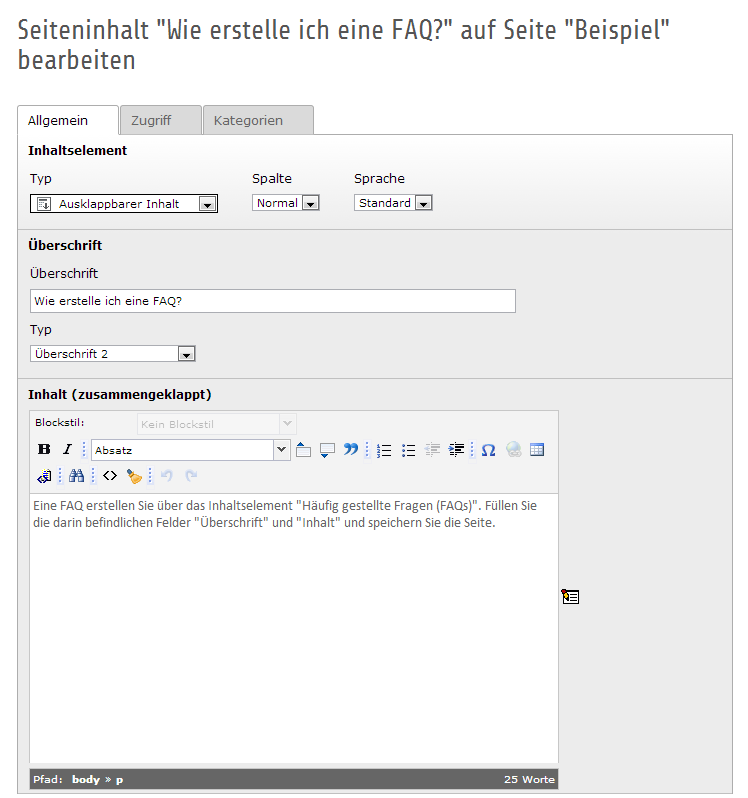Expand the Spalte dropdown set to Normal
This screenshot has height=798, width=748.
[286, 203]
